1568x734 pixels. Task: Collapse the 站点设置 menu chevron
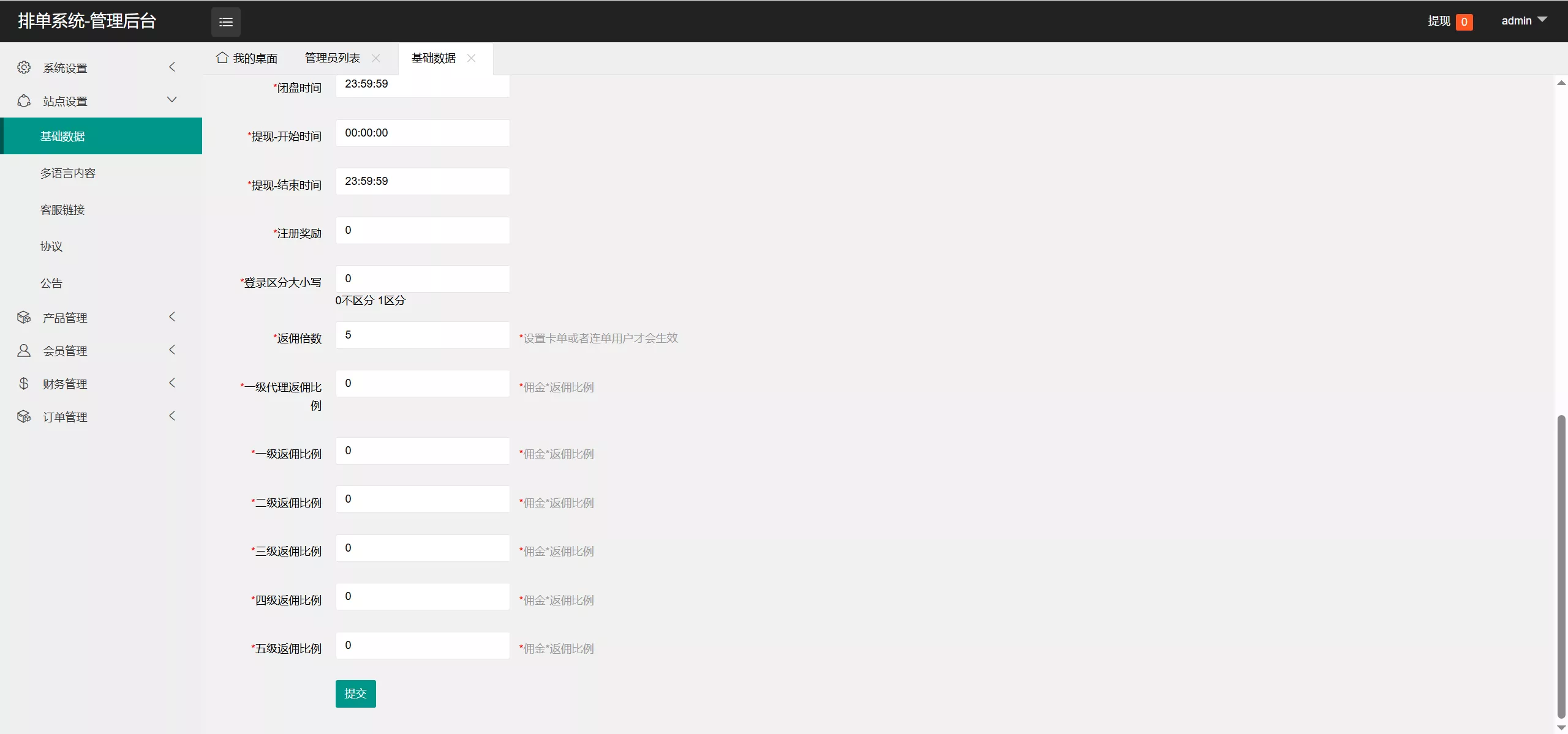point(172,100)
